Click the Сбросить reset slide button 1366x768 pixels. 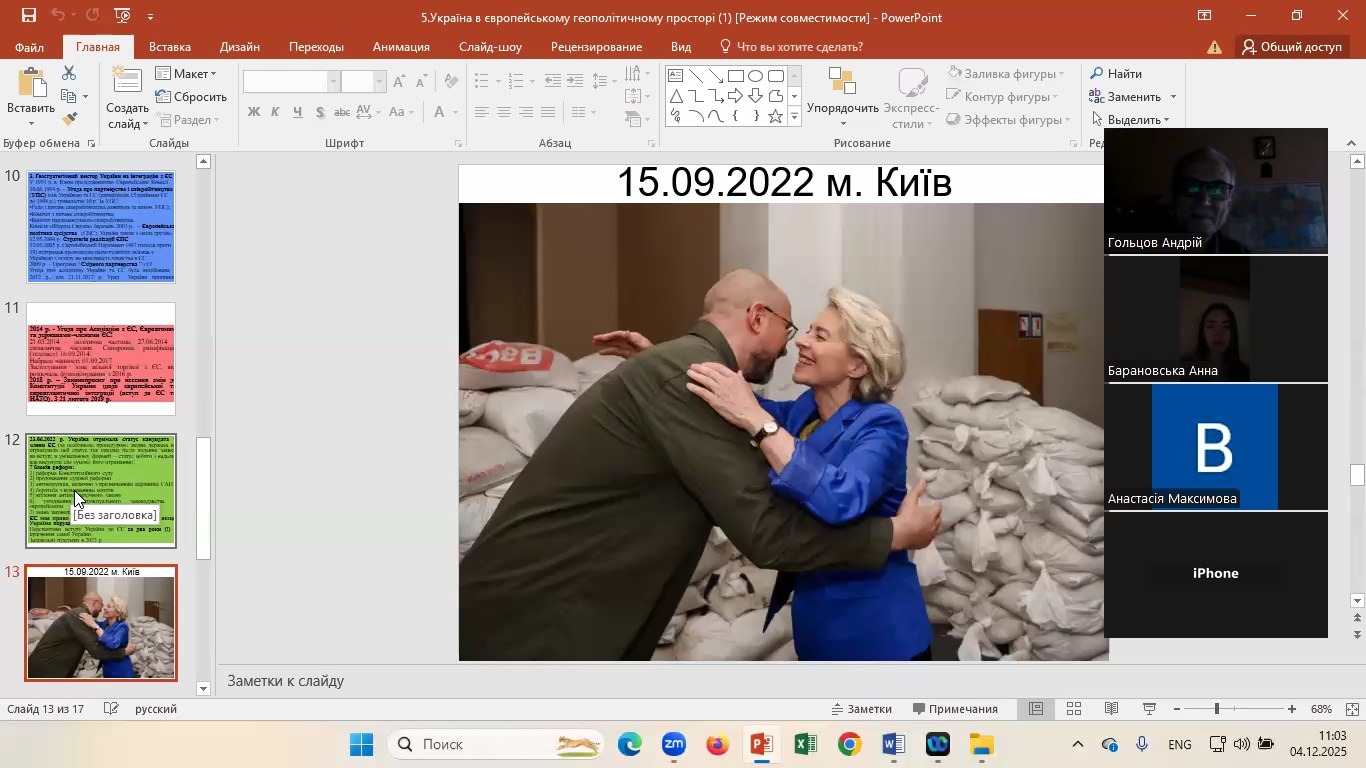pos(191,97)
